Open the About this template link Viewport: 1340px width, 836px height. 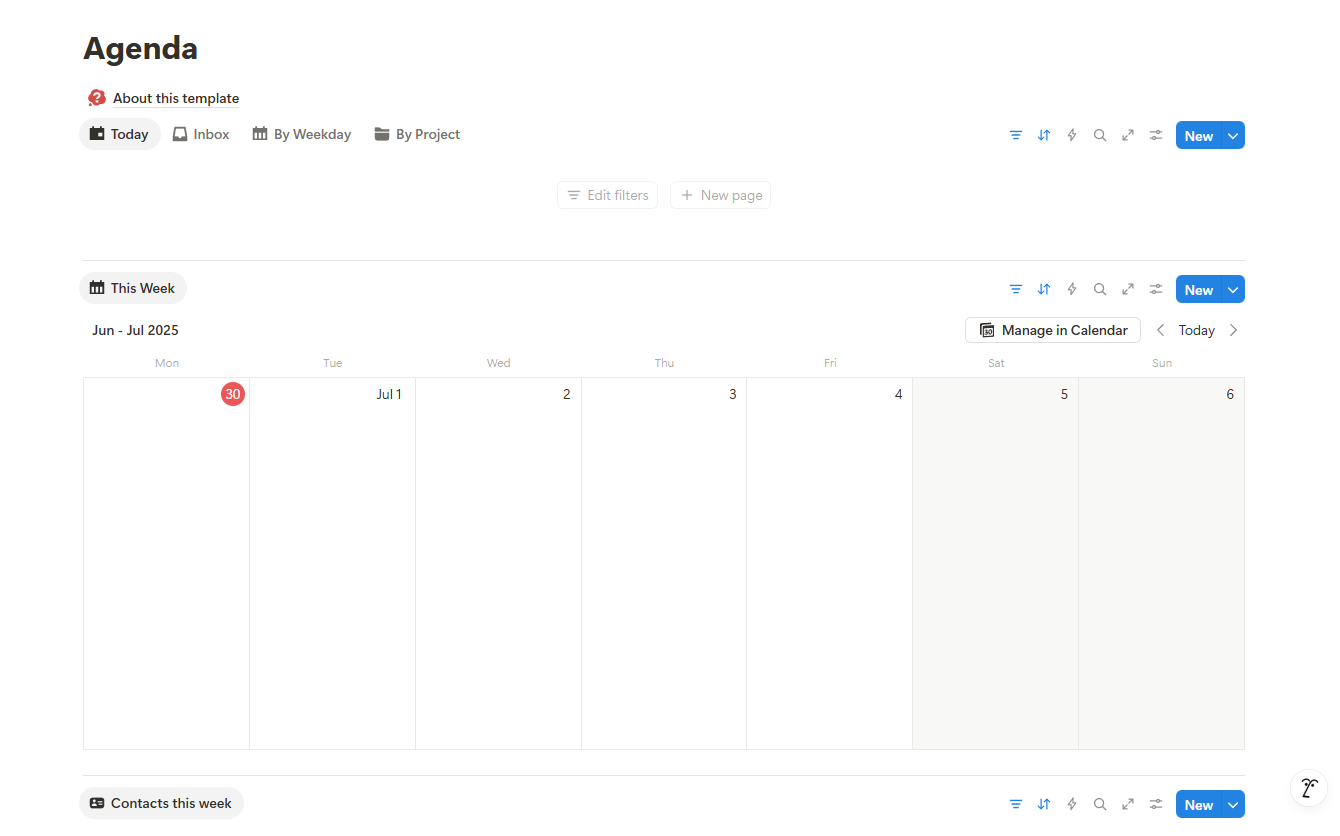[175, 98]
